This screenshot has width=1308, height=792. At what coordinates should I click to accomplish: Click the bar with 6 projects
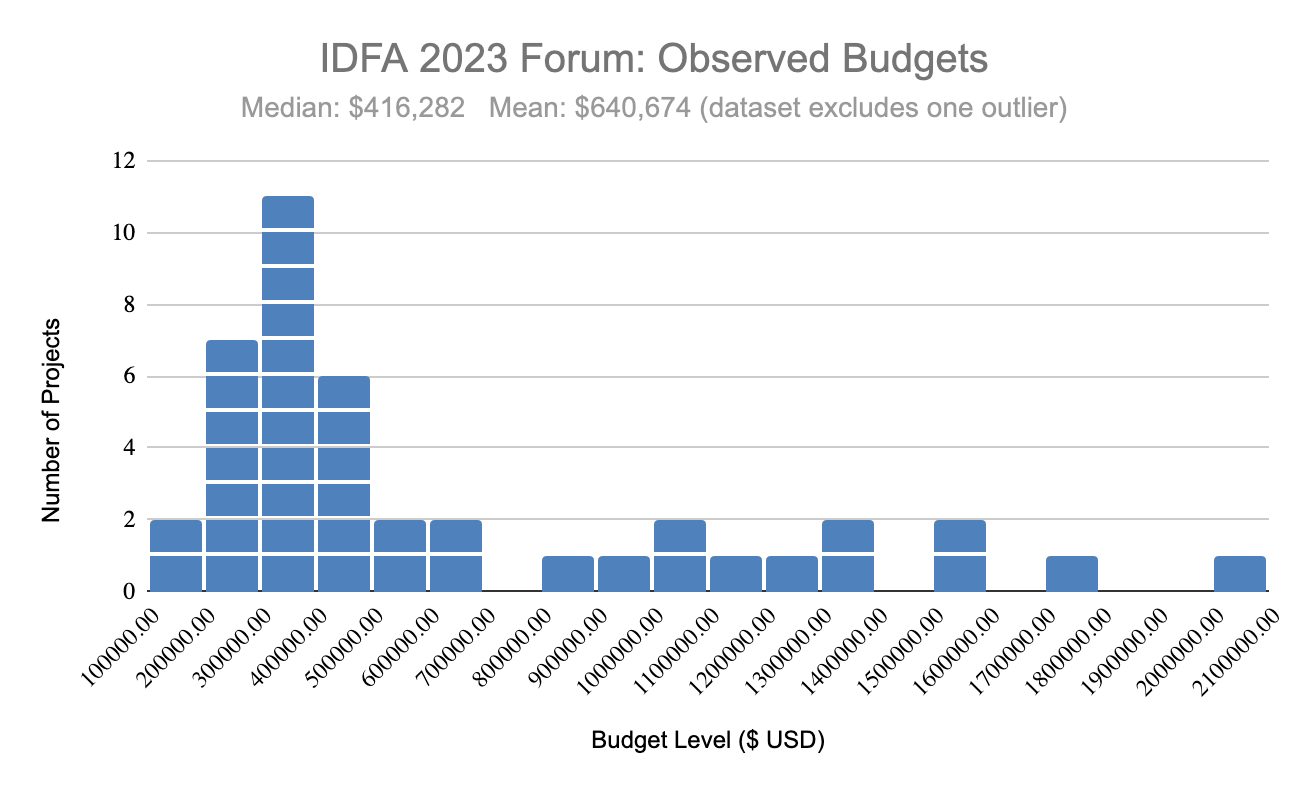[344, 484]
